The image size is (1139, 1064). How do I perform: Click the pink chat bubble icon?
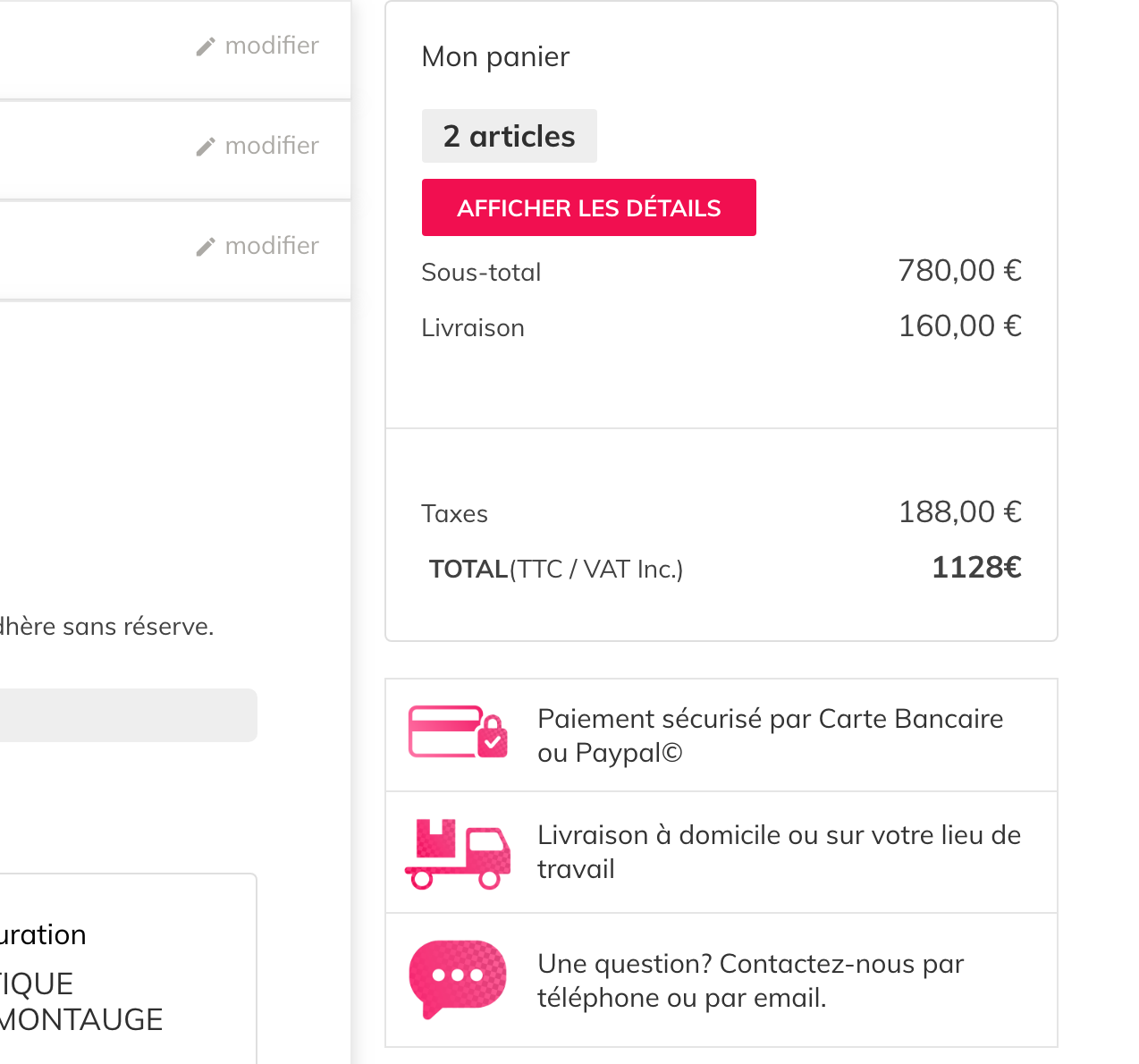coord(457,977)
